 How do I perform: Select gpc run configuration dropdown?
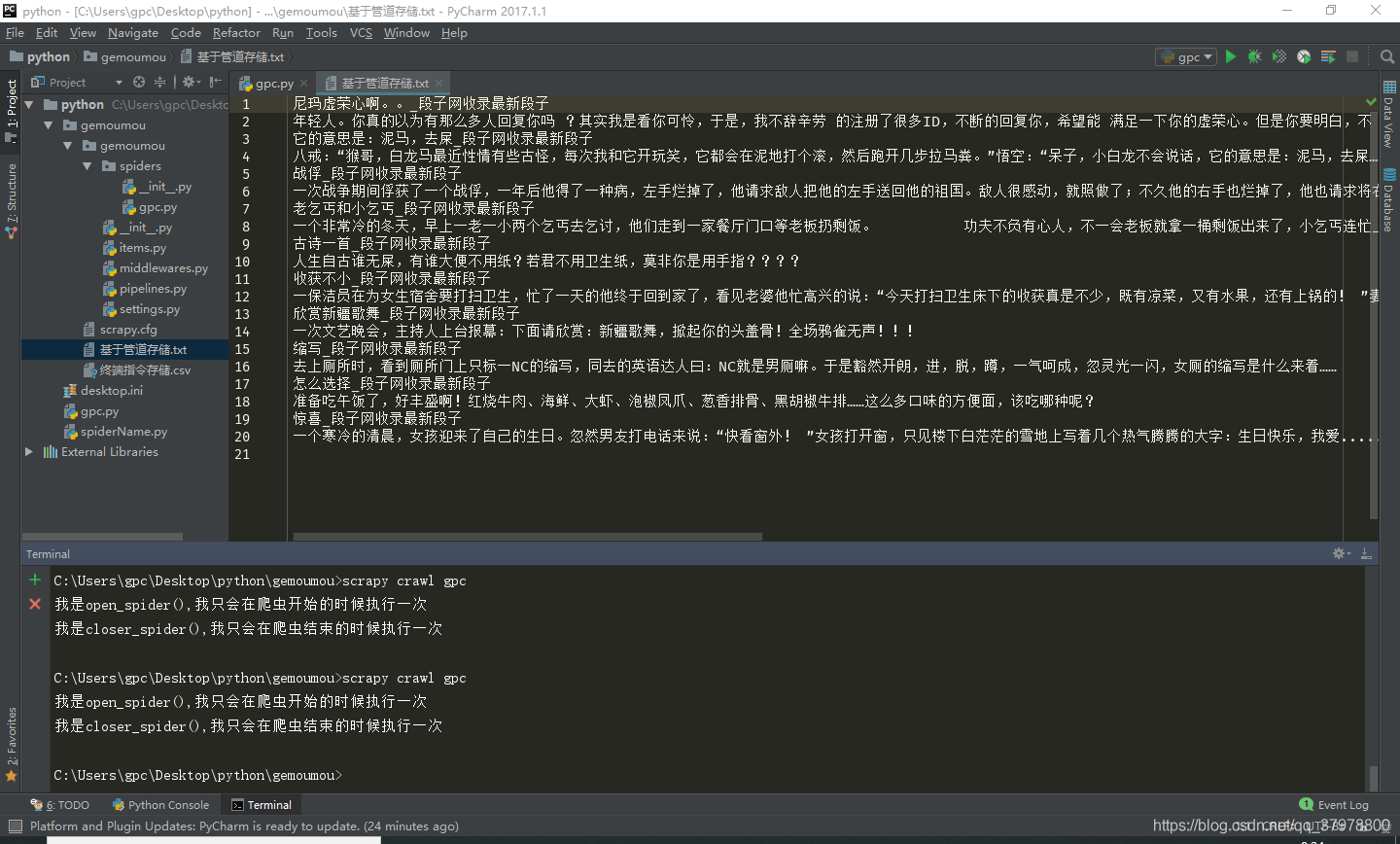pos(1186,56)
